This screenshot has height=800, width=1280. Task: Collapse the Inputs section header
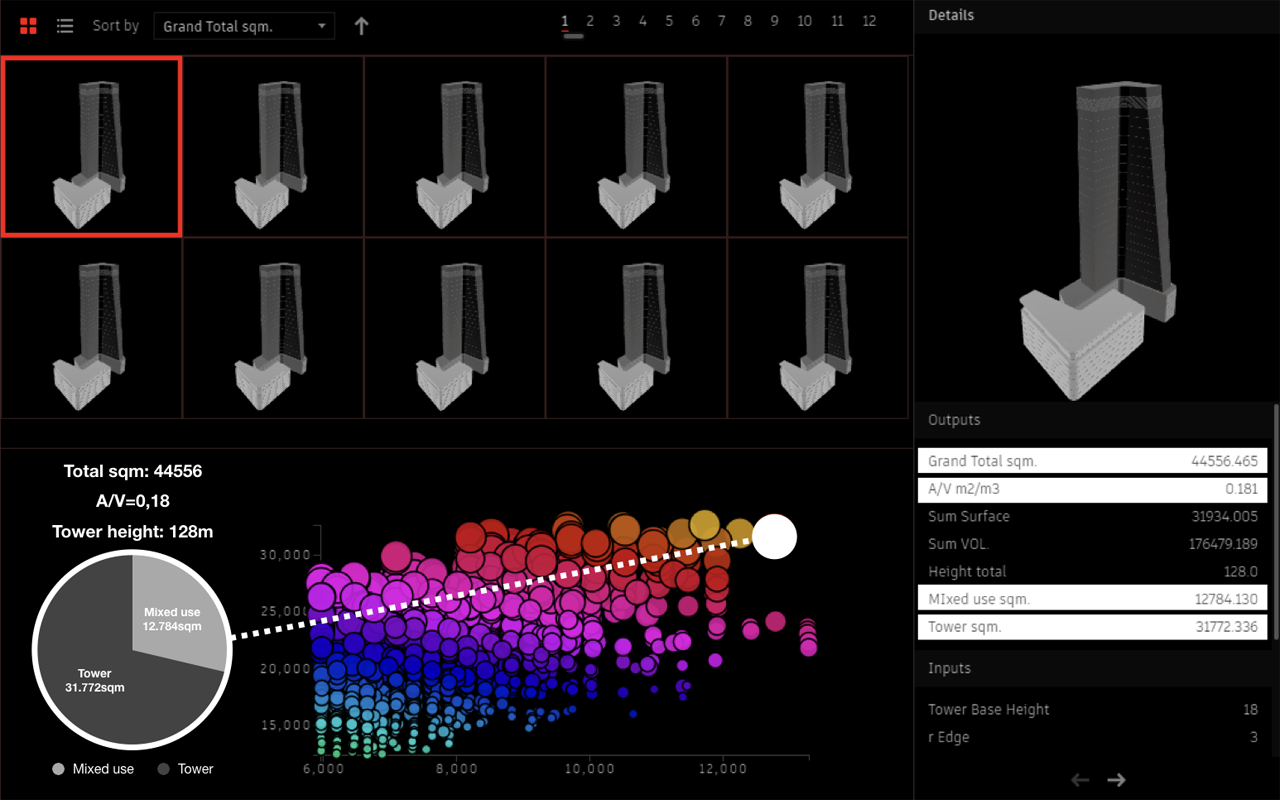pyautogui.click(x=949, y=668)
